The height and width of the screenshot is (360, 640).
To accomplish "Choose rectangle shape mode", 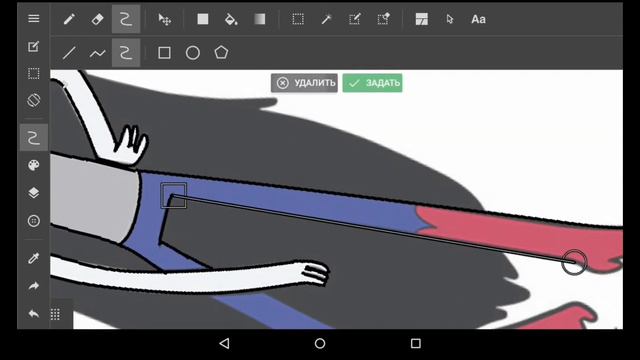I will pyautogui.click(x=164, y=53).
